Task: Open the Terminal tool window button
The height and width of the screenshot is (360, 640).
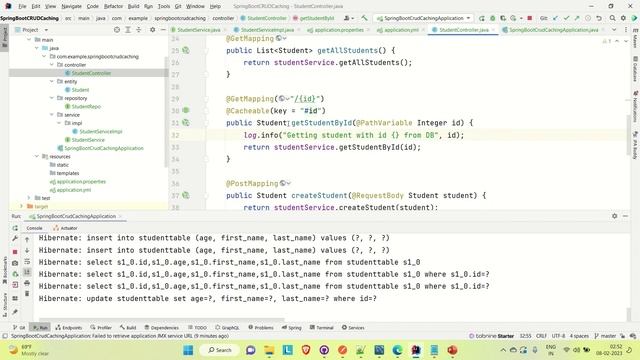Action: (x=322, y=327)
